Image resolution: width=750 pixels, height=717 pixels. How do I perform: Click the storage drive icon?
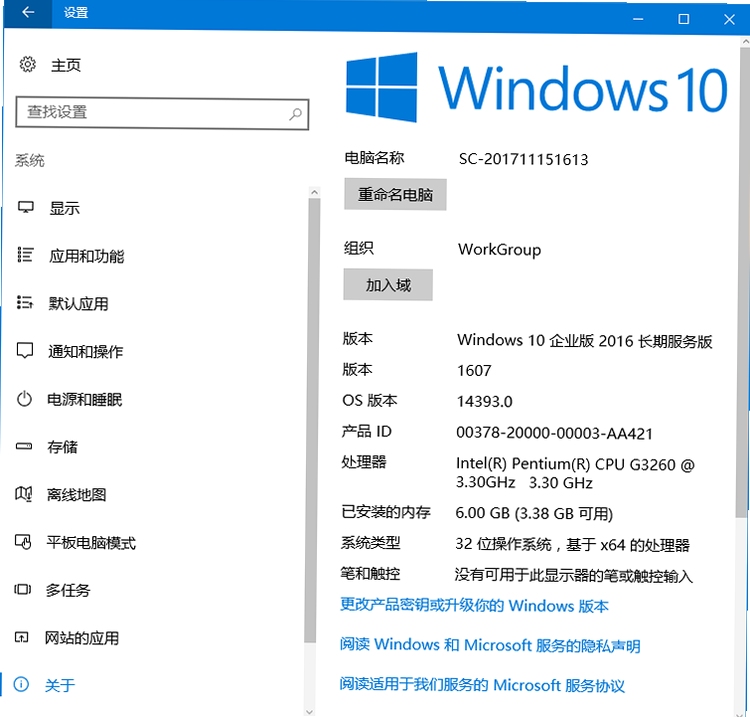[x=24, y=446]
